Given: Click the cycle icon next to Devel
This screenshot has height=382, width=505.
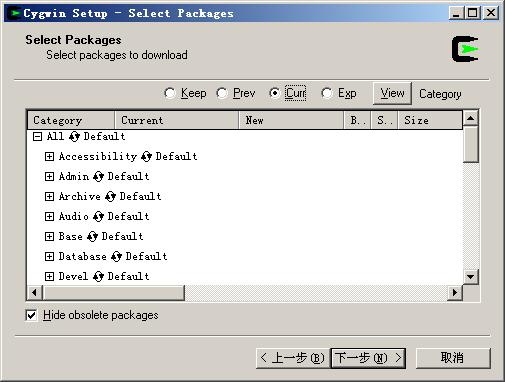Looking at the screenshot, I should pyautogui.click(x=98, y=276).
